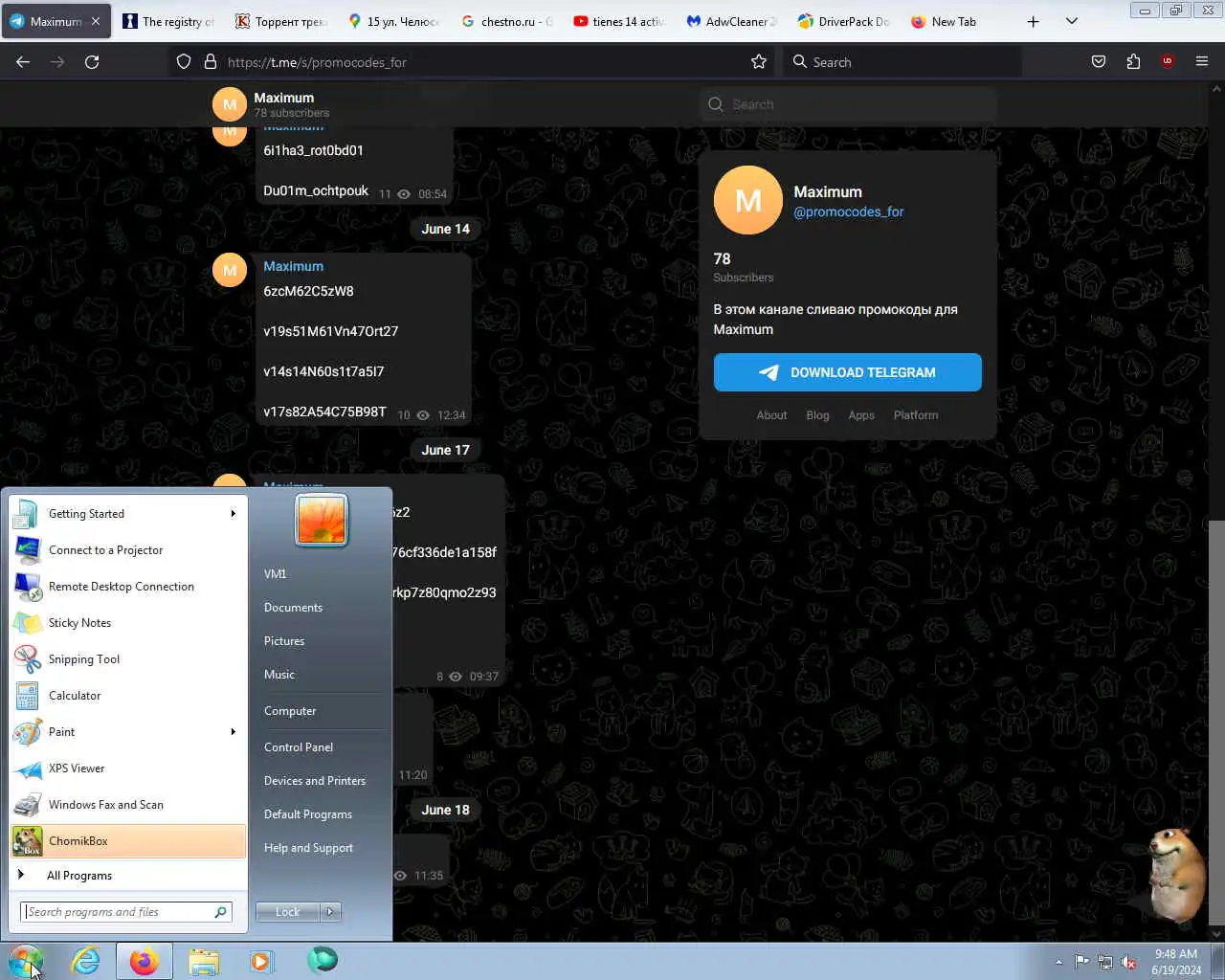Open Internet Explorer from the taskbar
This screenshot has height=980, width=1225.
point(86,961)
